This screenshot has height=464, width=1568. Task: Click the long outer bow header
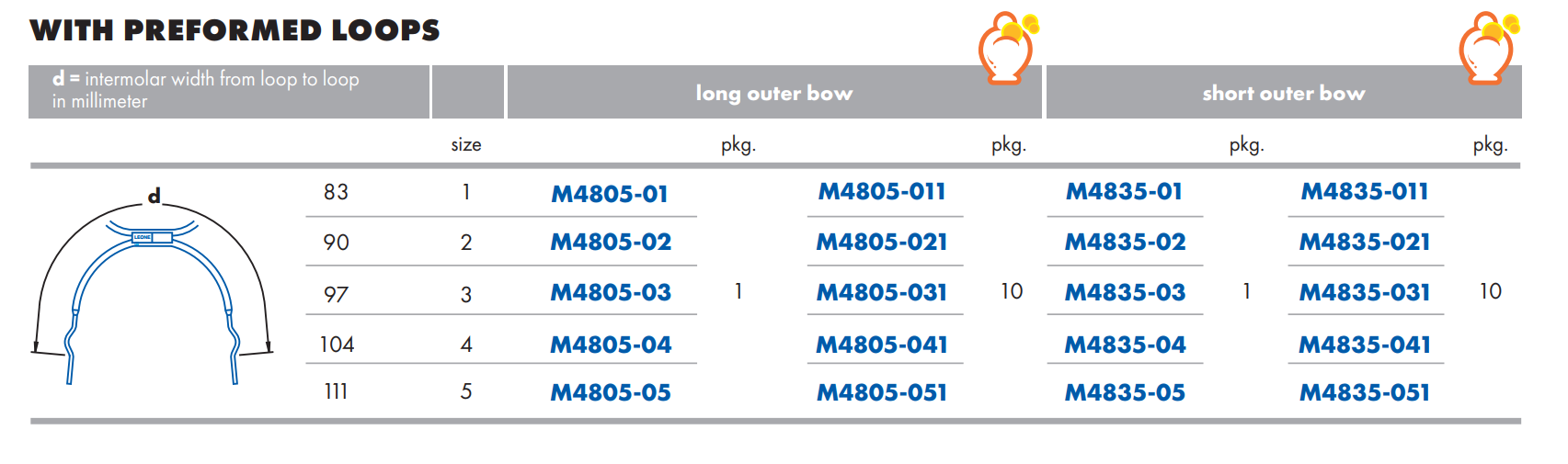[x=774, y=93]
